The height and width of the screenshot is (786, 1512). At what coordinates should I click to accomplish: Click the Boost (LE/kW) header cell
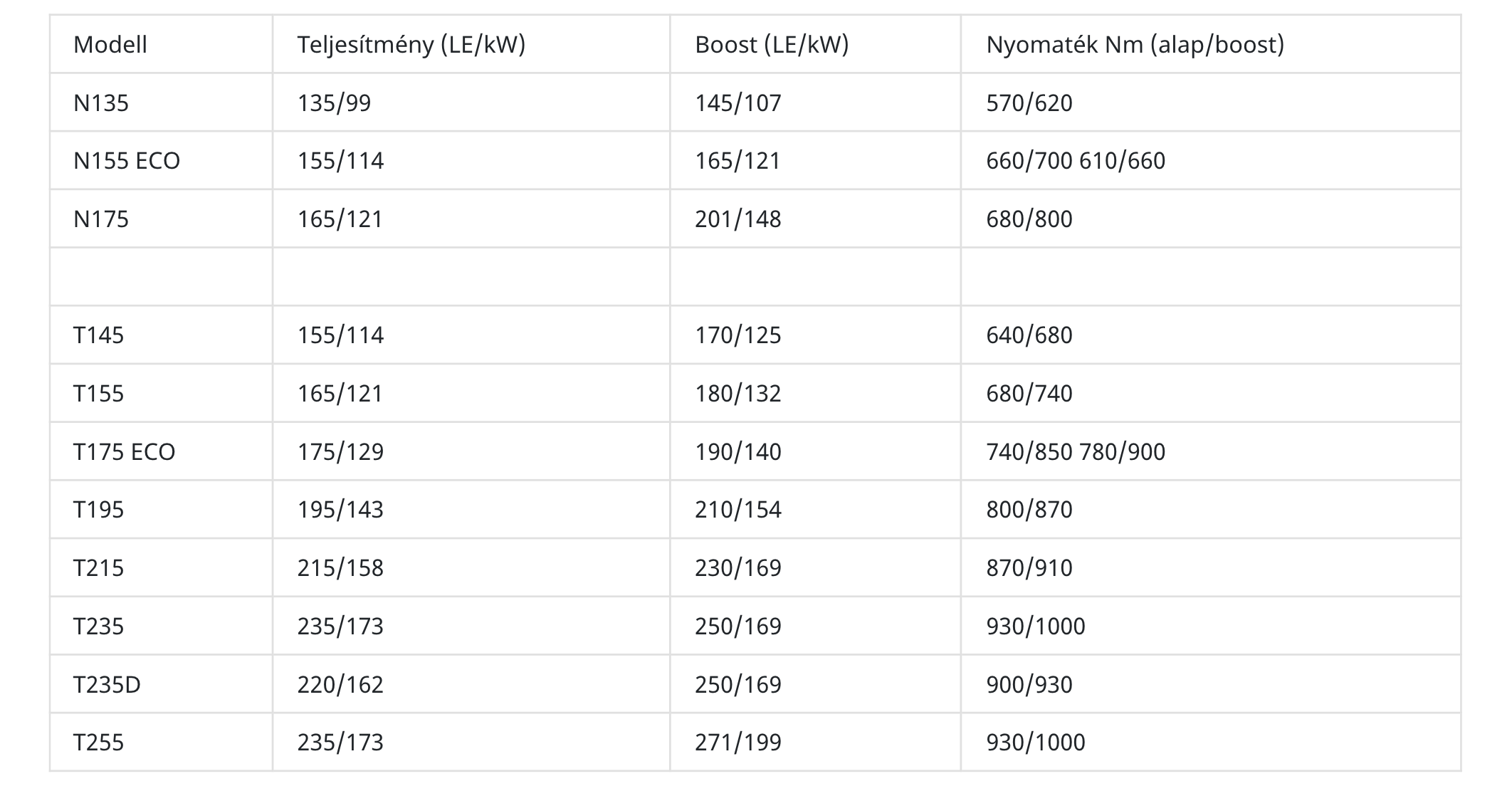coord(772,45)
